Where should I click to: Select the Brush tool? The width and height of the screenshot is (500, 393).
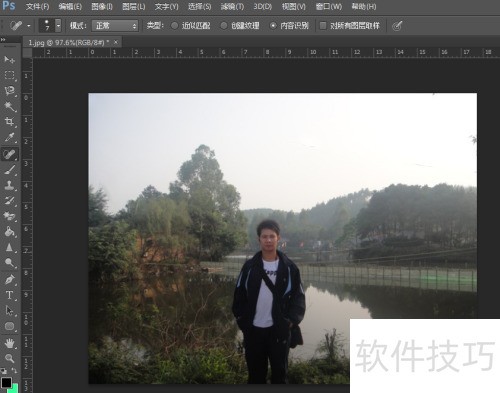(9, 170)
